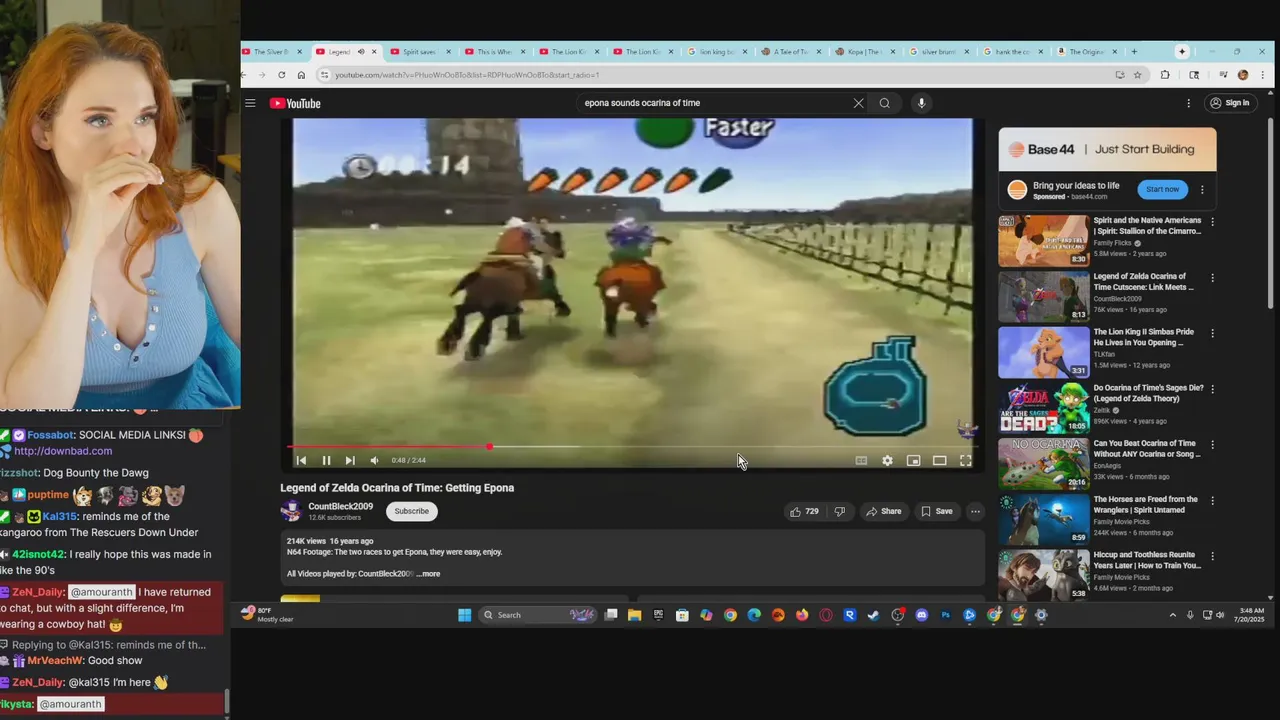1280x720 pixels.
Task: Open options for Ocarina Sages Die video
Action: [1213, 389]
